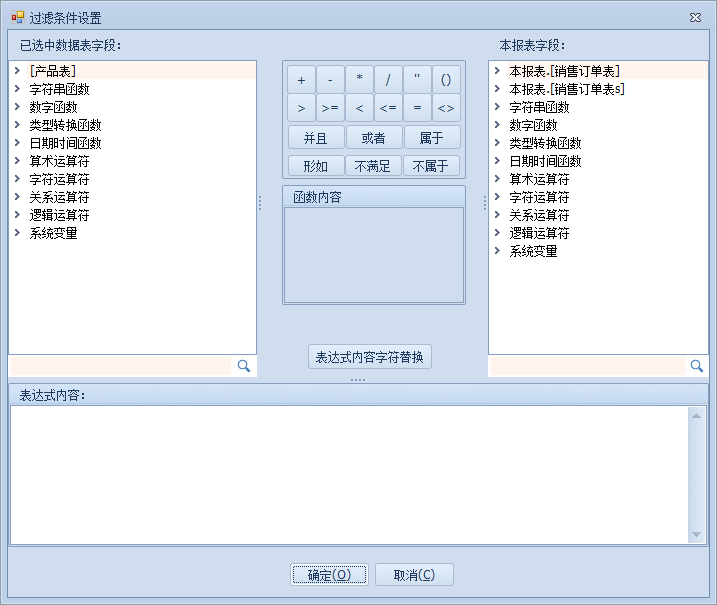The height and width of the screenshot is (605, 717).
Task: Click the 表达式内容字符替换 button
Action: click(370, 357)
